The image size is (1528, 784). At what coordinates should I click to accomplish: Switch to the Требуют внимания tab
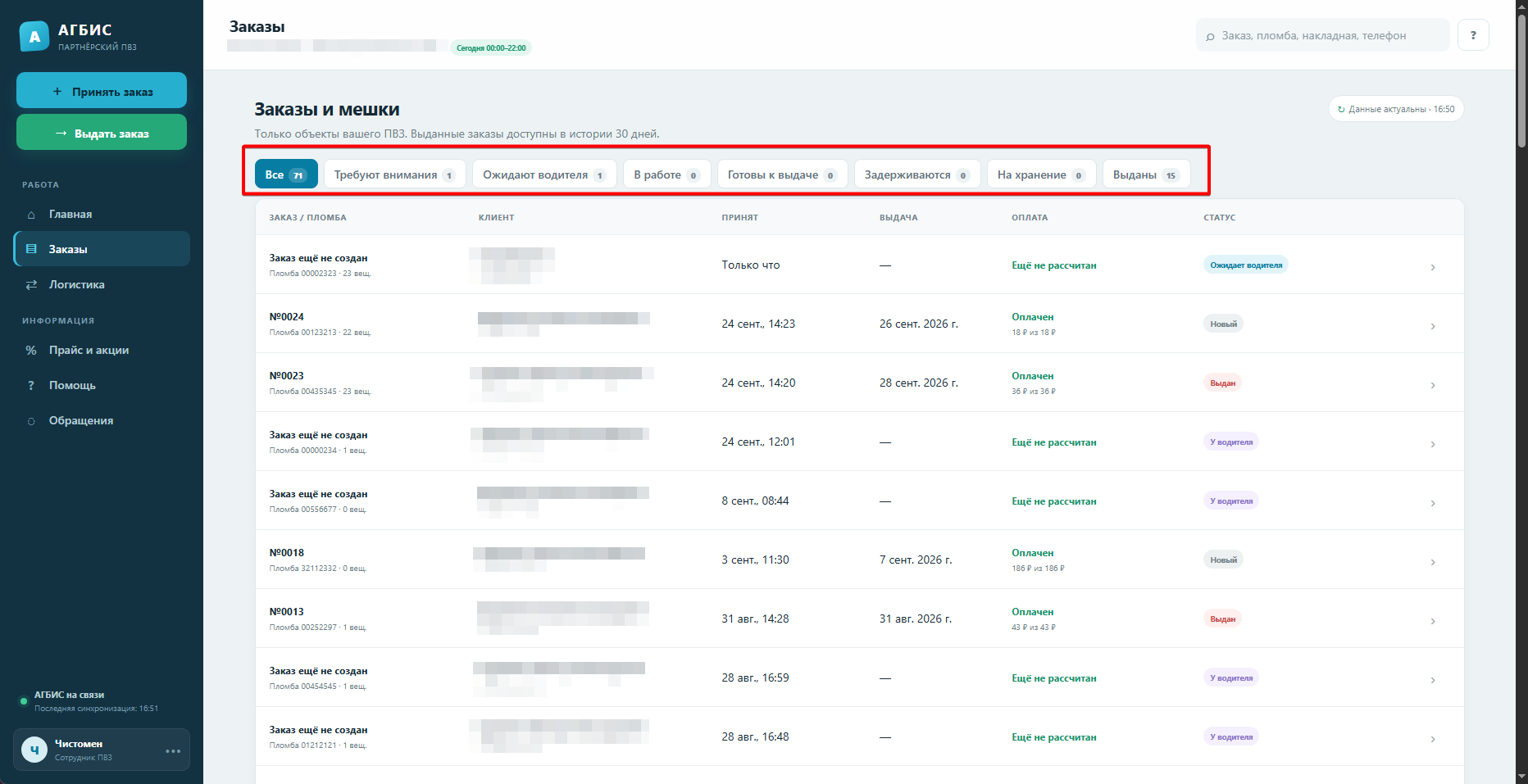pos(395,174)
